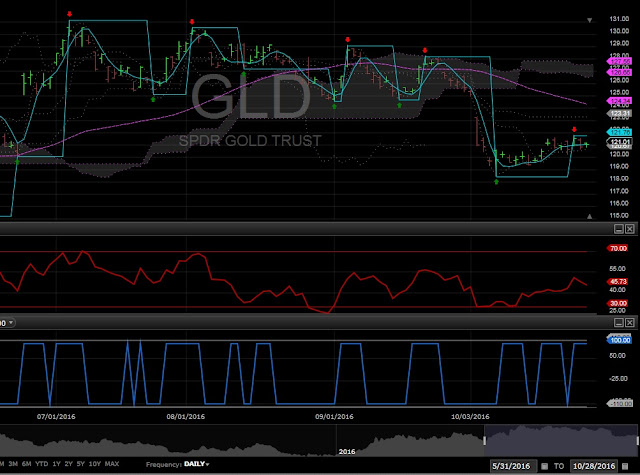Image resolution: width=640 pixels, height=475 pixels.
Task: Click the 08/01/2016 date axis label
Action: 185,417
